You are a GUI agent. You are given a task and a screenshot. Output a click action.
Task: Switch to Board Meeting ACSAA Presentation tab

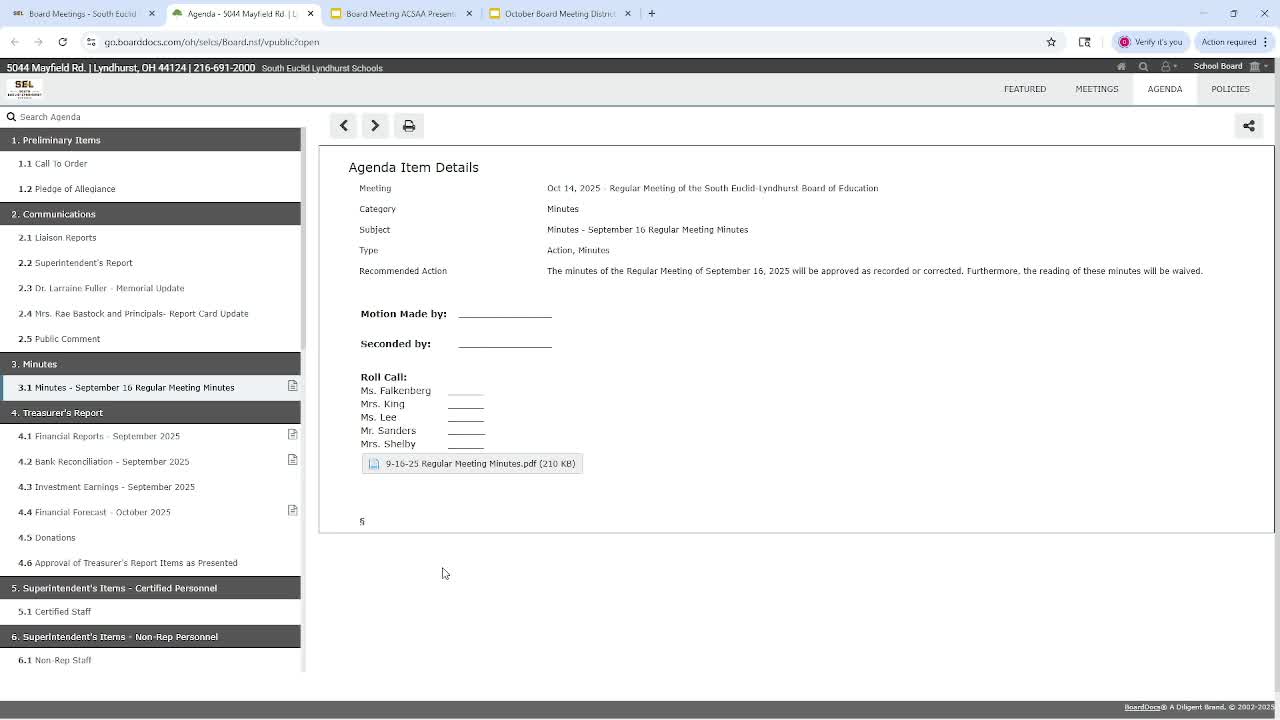click(400, 13)
